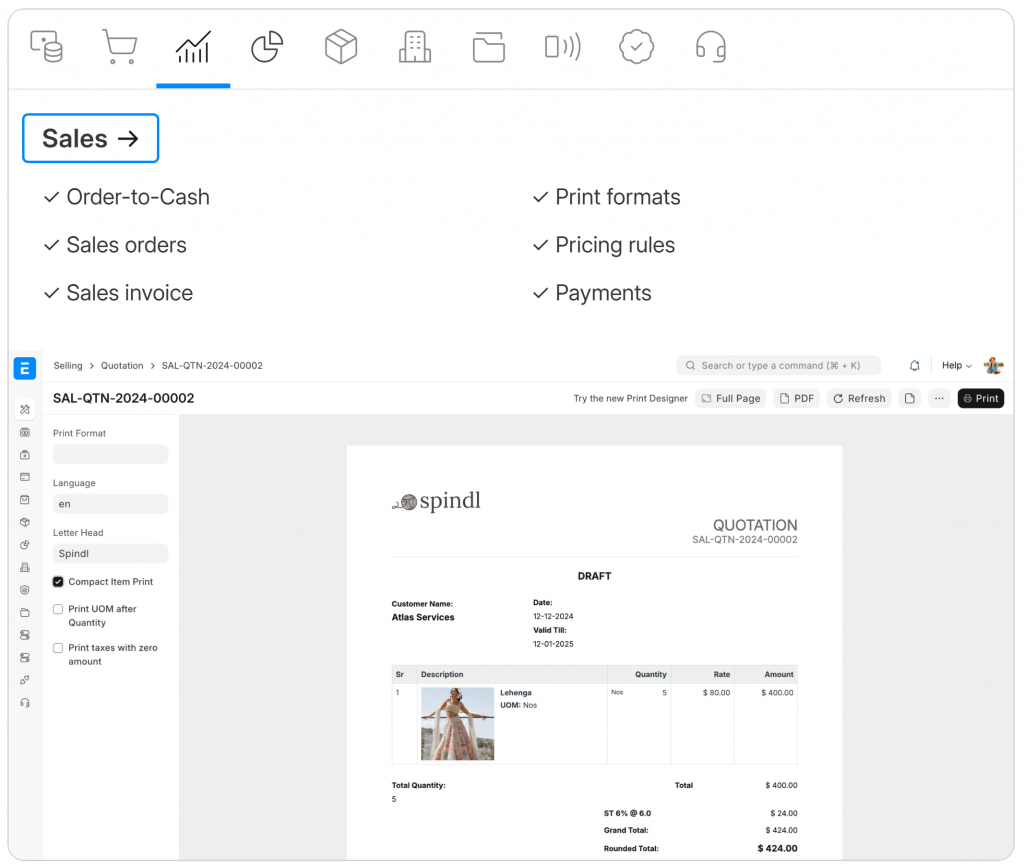The height and width of the screenshot is (867, 1024).
Task: Open the Help dropdown menu
Action: (x=956, y=366)
